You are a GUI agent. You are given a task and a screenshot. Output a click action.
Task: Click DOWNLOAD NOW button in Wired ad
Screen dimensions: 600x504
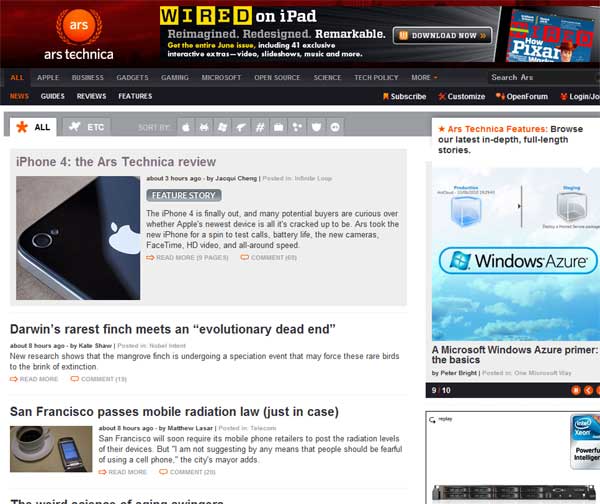(x=442, y=36)
